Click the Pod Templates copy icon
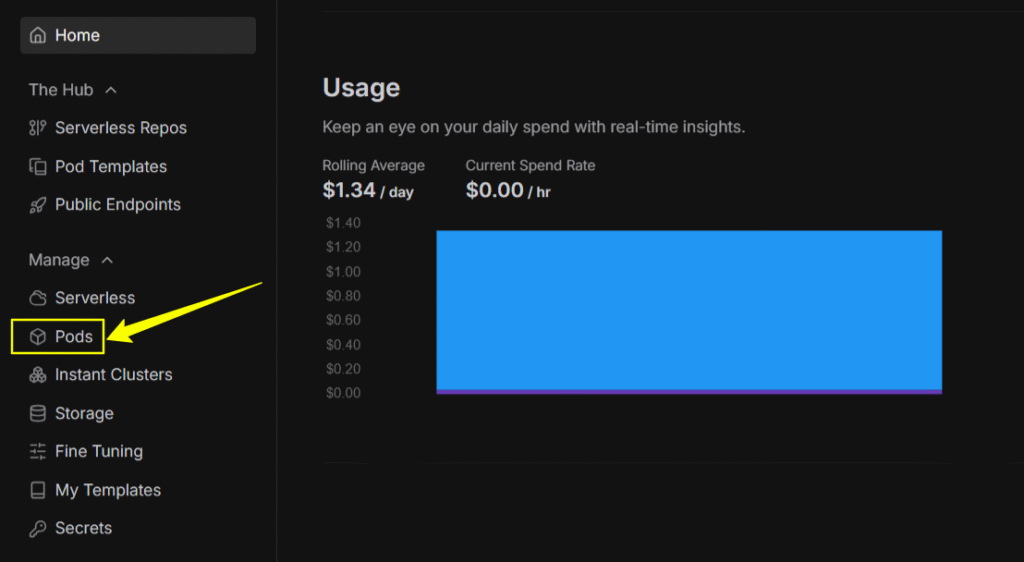The image size is (1024, 562). click(38, 167)
